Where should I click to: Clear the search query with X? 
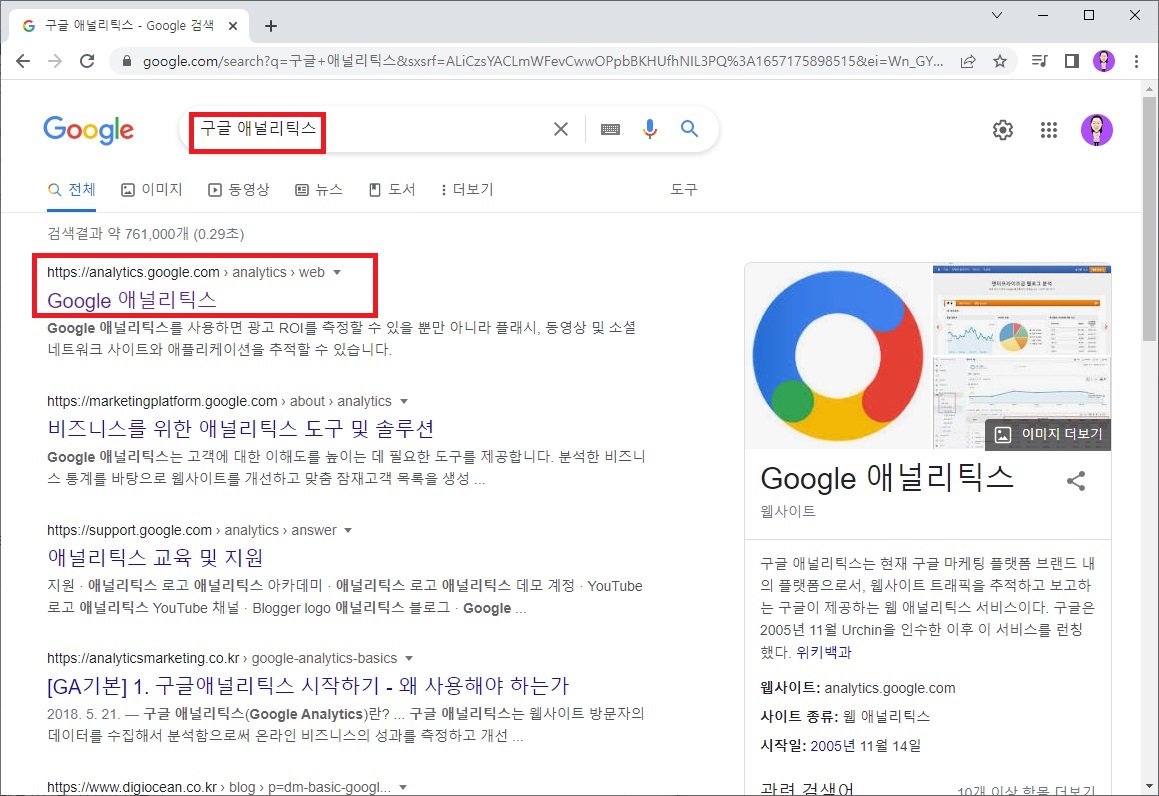pyautogui.click(x=561, y=129)
